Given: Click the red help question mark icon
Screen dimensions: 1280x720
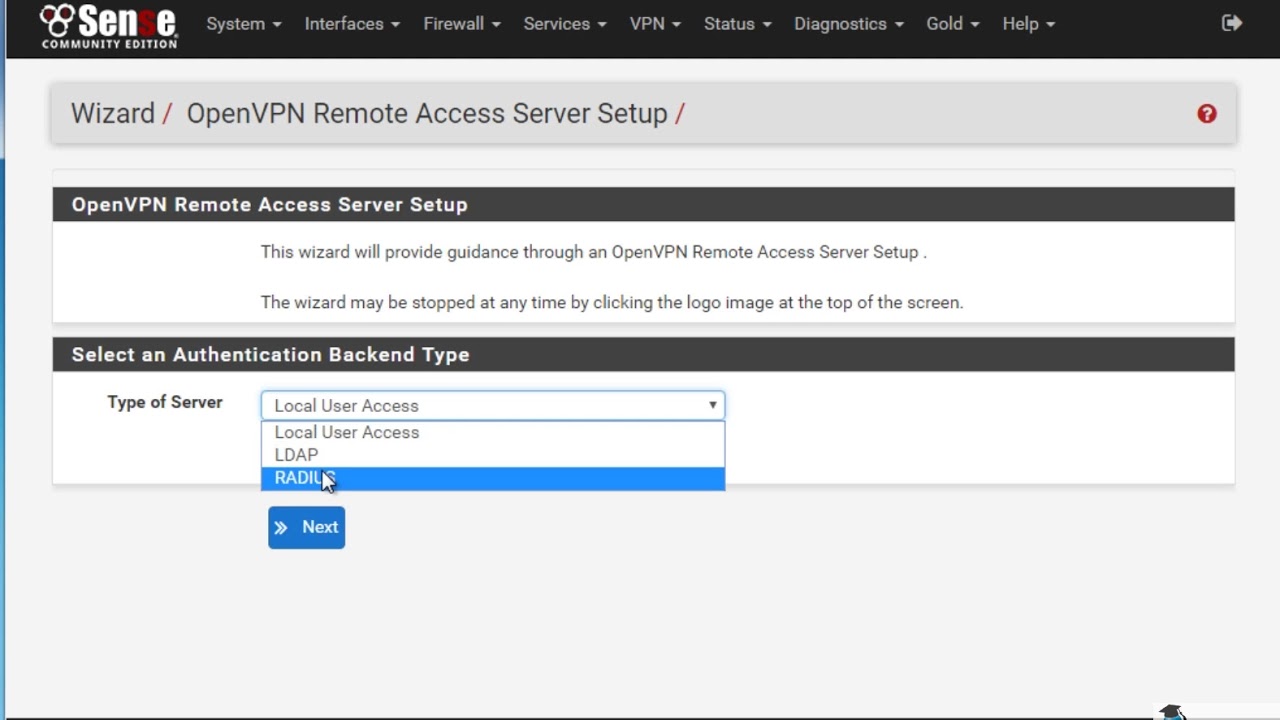Looking at the screenshot, I should point(1207,114).
